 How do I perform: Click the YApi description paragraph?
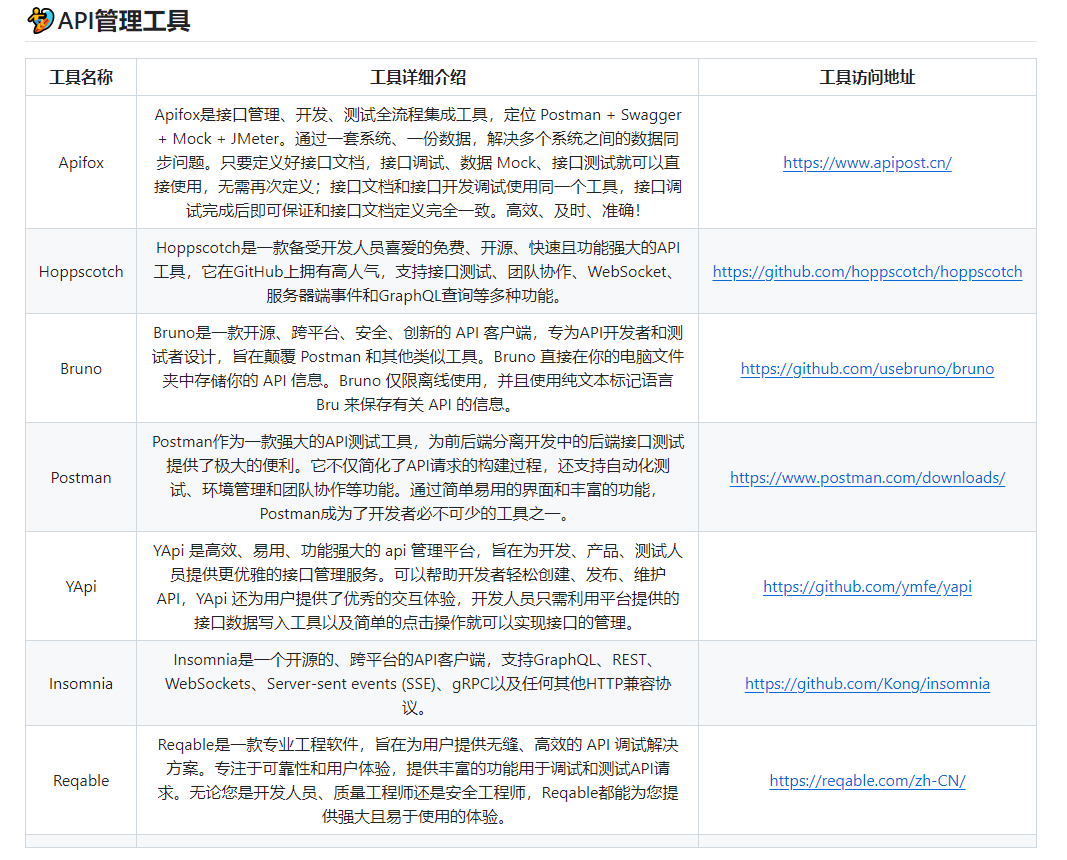point(418,586)
